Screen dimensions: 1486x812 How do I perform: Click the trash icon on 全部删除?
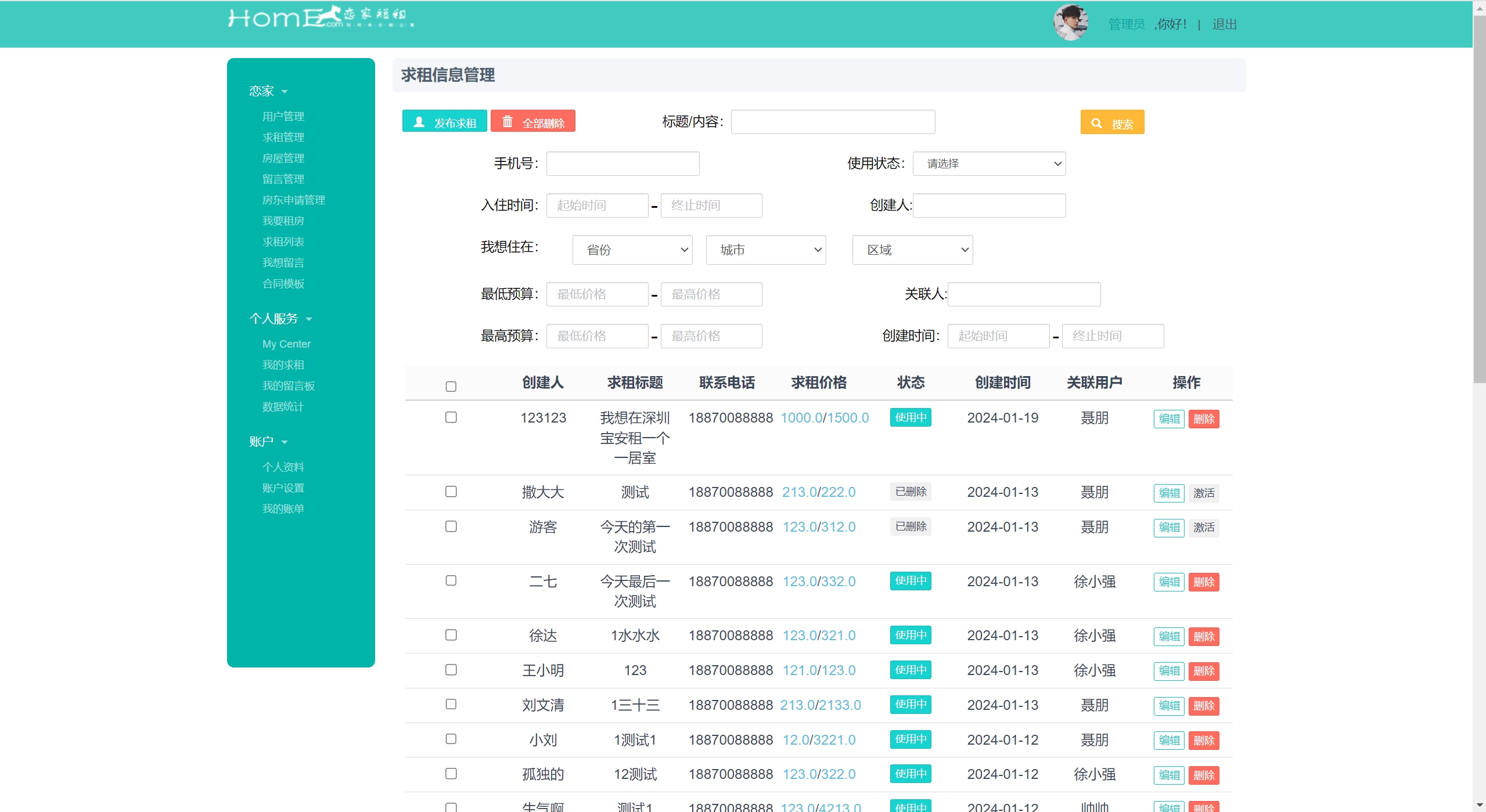pos(507,121)
